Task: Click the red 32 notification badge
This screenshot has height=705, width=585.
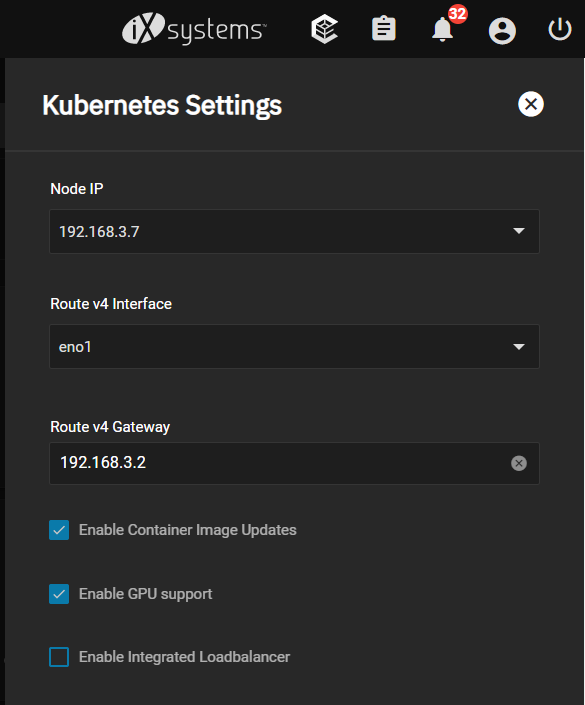Action: tap(458, 14)
